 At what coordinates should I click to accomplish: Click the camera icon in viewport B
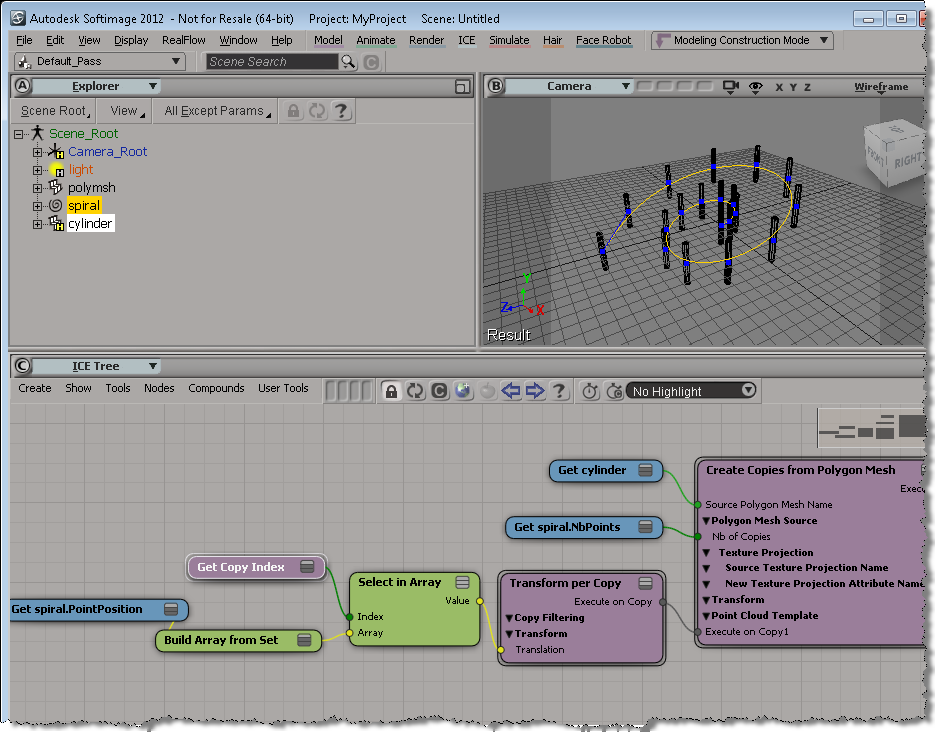click(x=731, y=87)
